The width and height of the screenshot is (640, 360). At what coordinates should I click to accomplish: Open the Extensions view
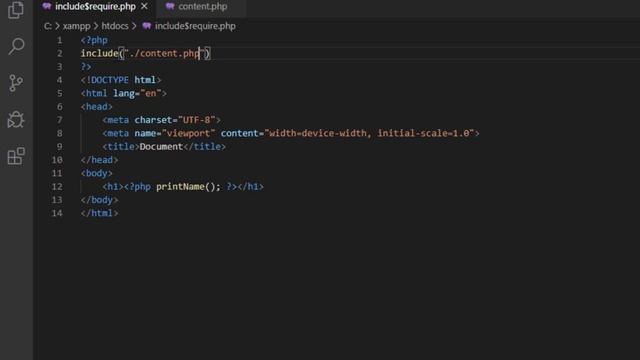16,156
